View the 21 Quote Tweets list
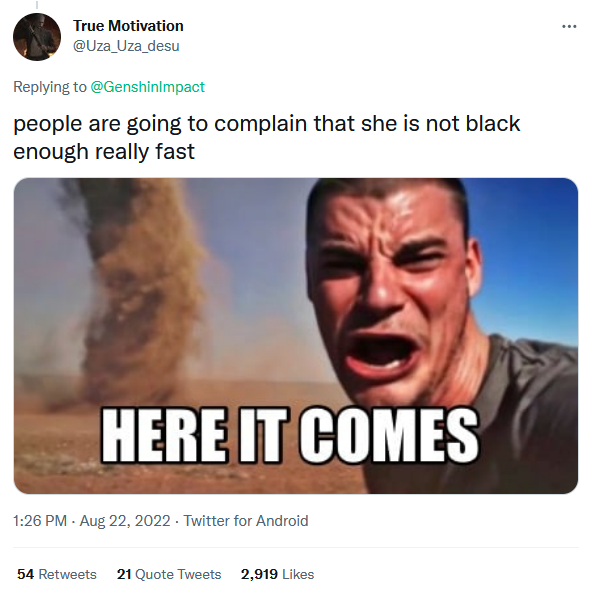592x597 pixels. pos(169,574)
